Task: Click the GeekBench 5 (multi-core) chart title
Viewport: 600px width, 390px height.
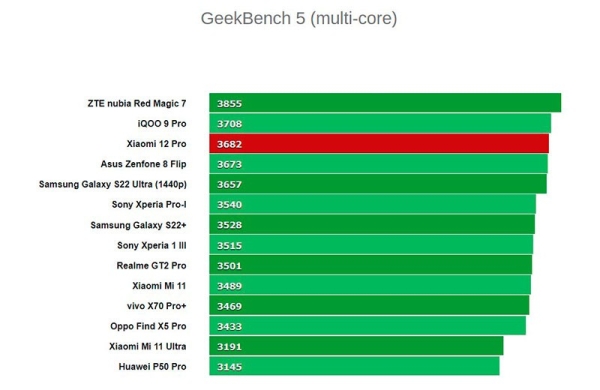Action: pos(299,18)
